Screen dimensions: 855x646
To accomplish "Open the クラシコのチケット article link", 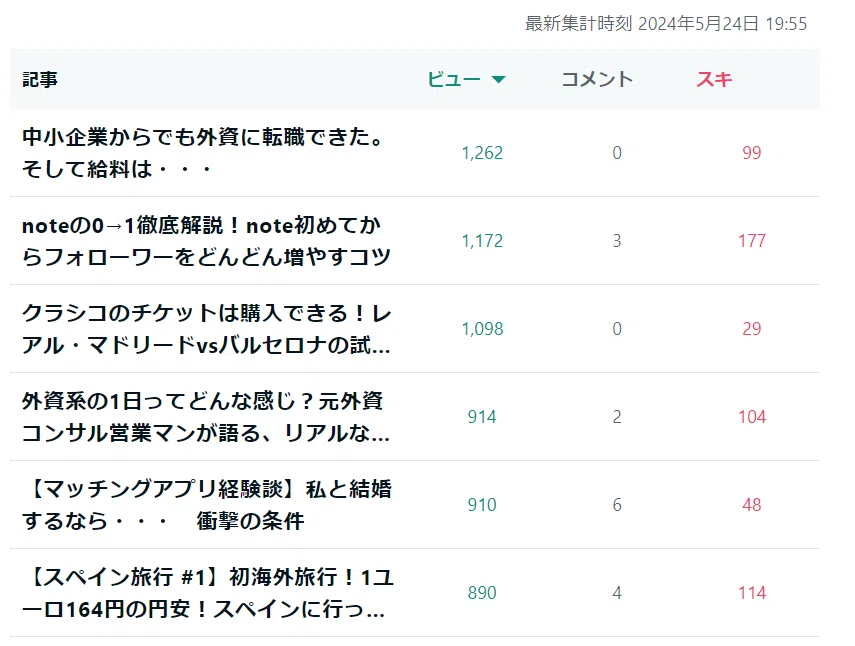I will 206,329.
